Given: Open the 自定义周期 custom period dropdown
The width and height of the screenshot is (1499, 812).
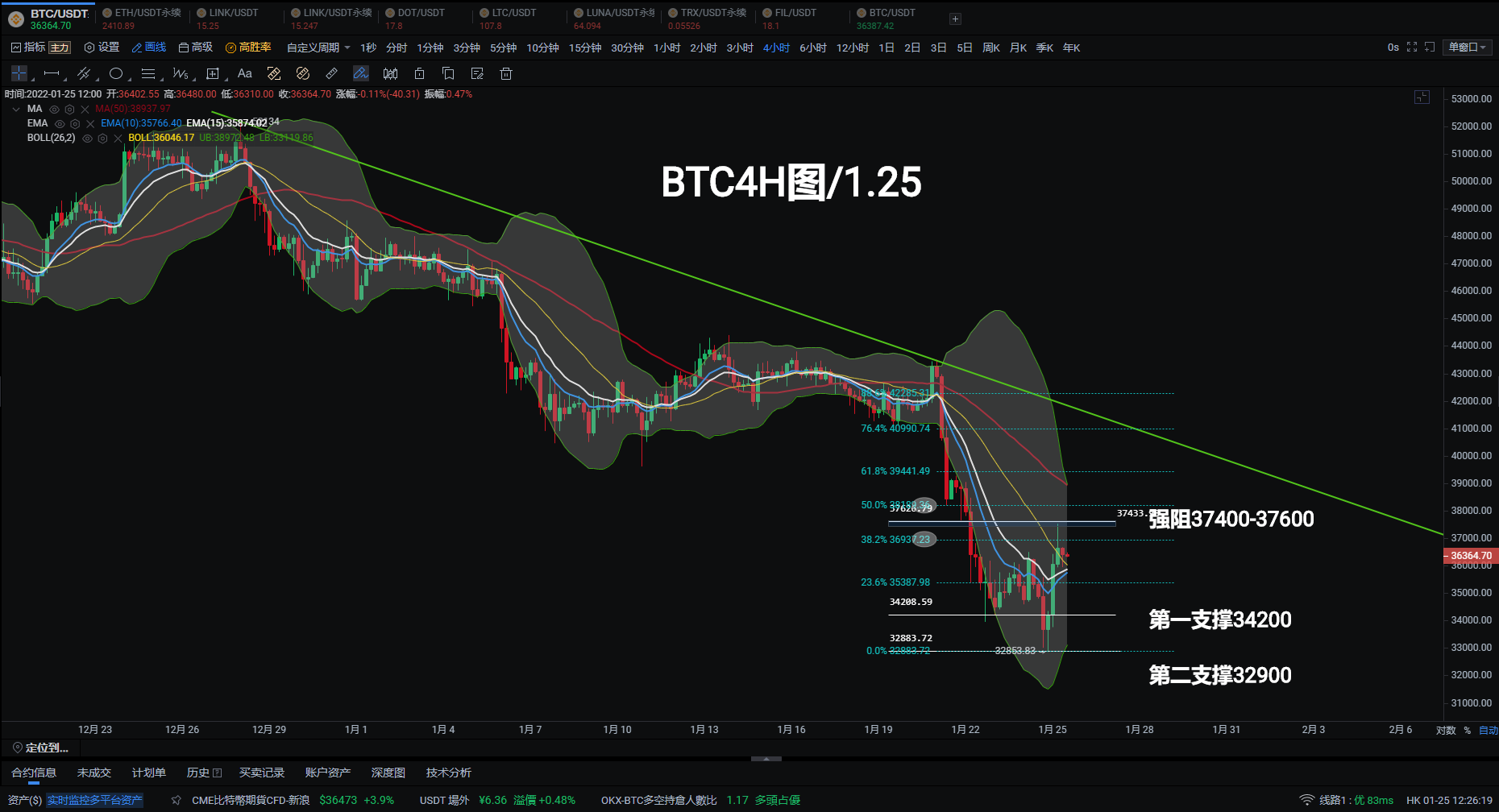Looking at the screenshot, I should (318, 48).
